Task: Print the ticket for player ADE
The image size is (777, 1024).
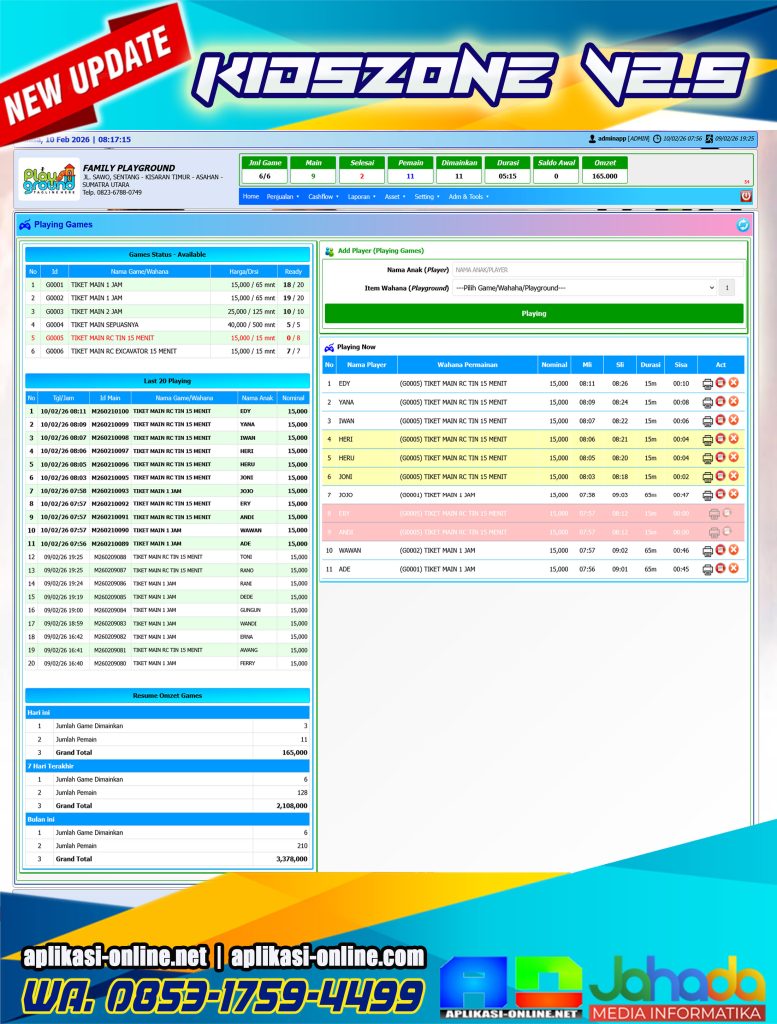Action: 708,569
